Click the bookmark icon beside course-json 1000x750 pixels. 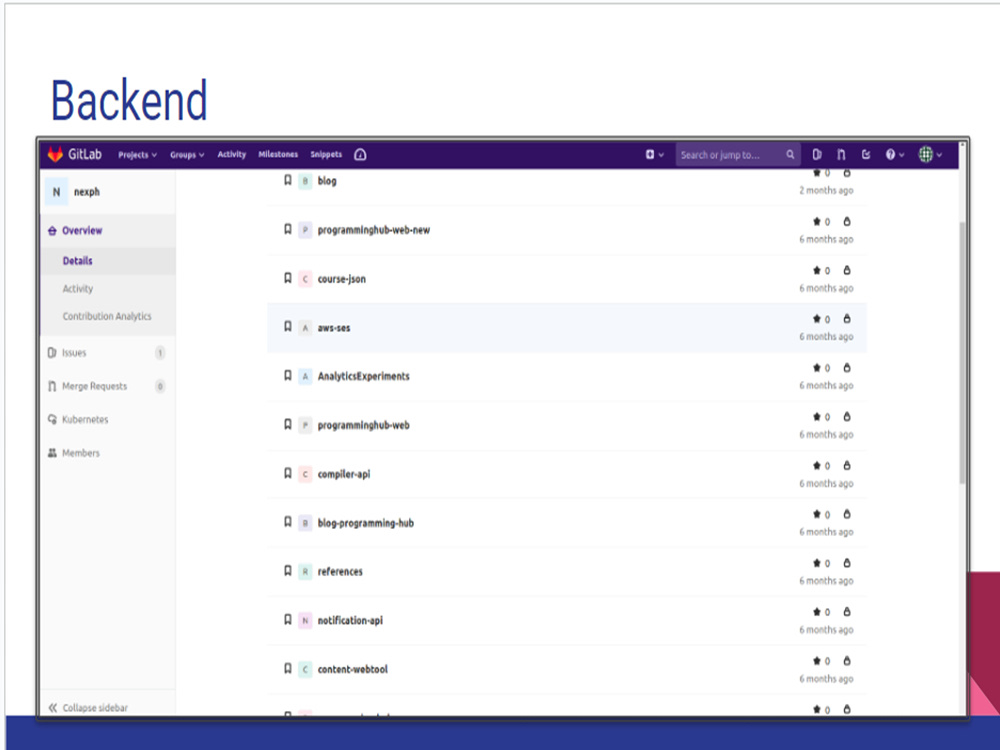288,278
